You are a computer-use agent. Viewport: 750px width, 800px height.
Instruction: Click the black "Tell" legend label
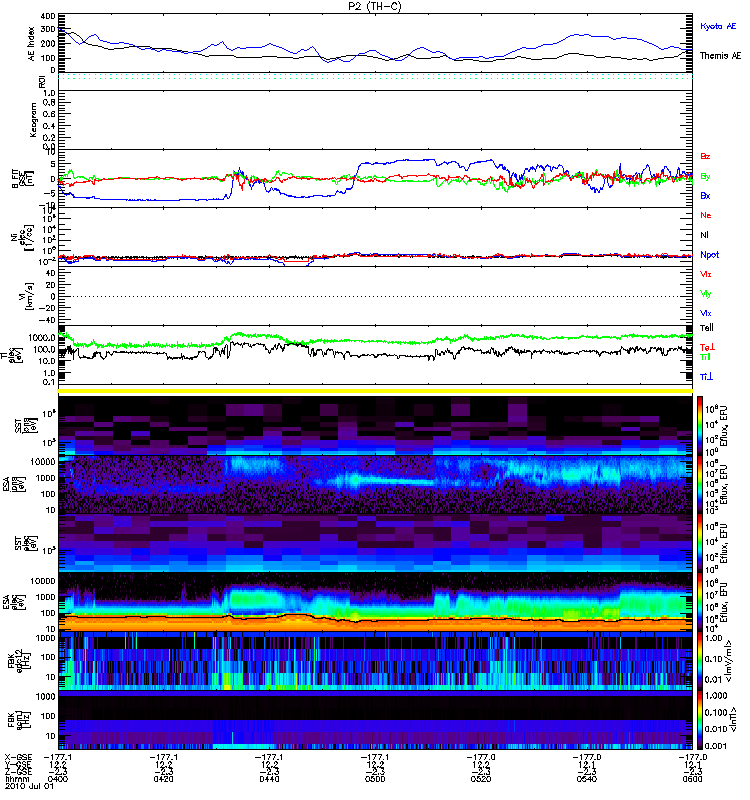[707, 328]
